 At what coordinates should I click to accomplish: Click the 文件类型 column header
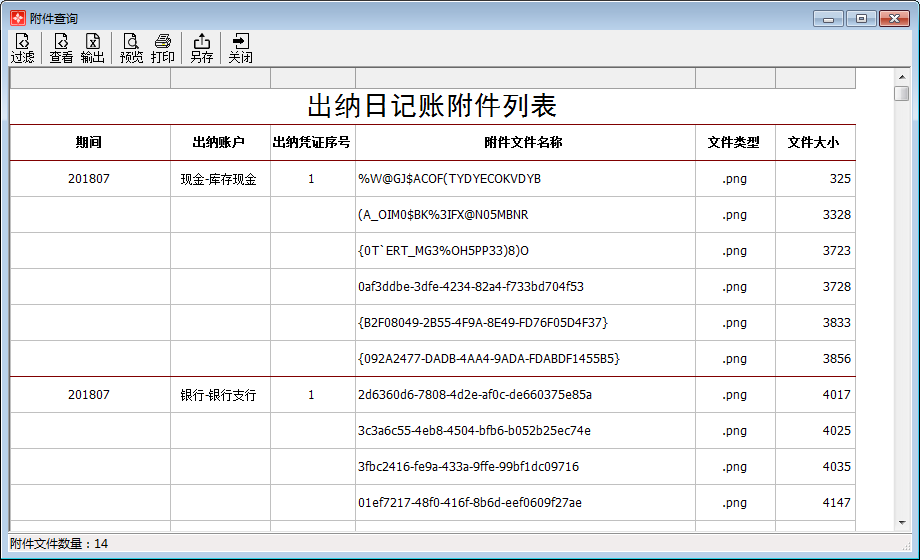point(734,142)
